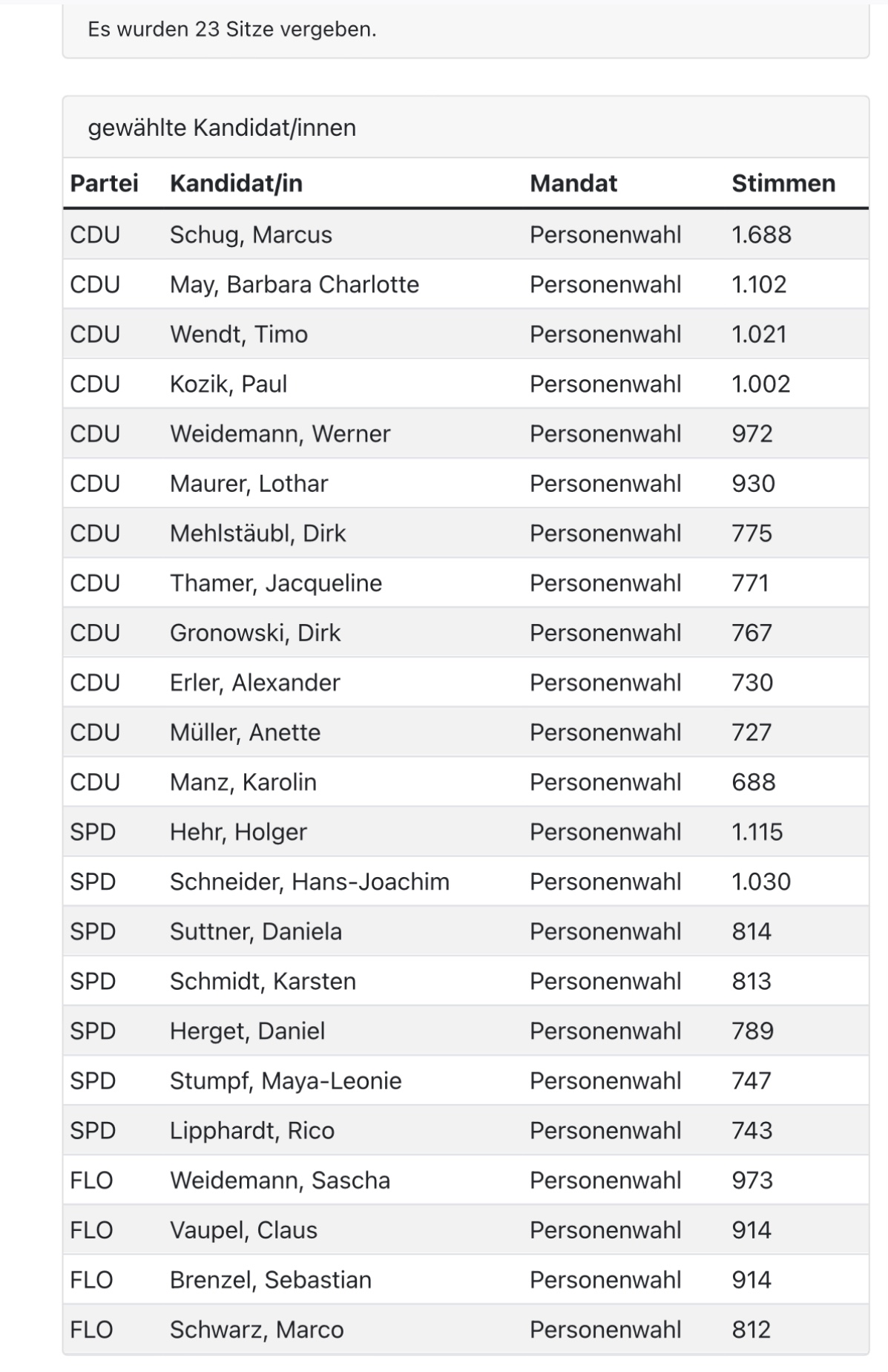Select candidate Weidemann, Werner
Viewport: 888px width, 1372px height.
point(280,433)
